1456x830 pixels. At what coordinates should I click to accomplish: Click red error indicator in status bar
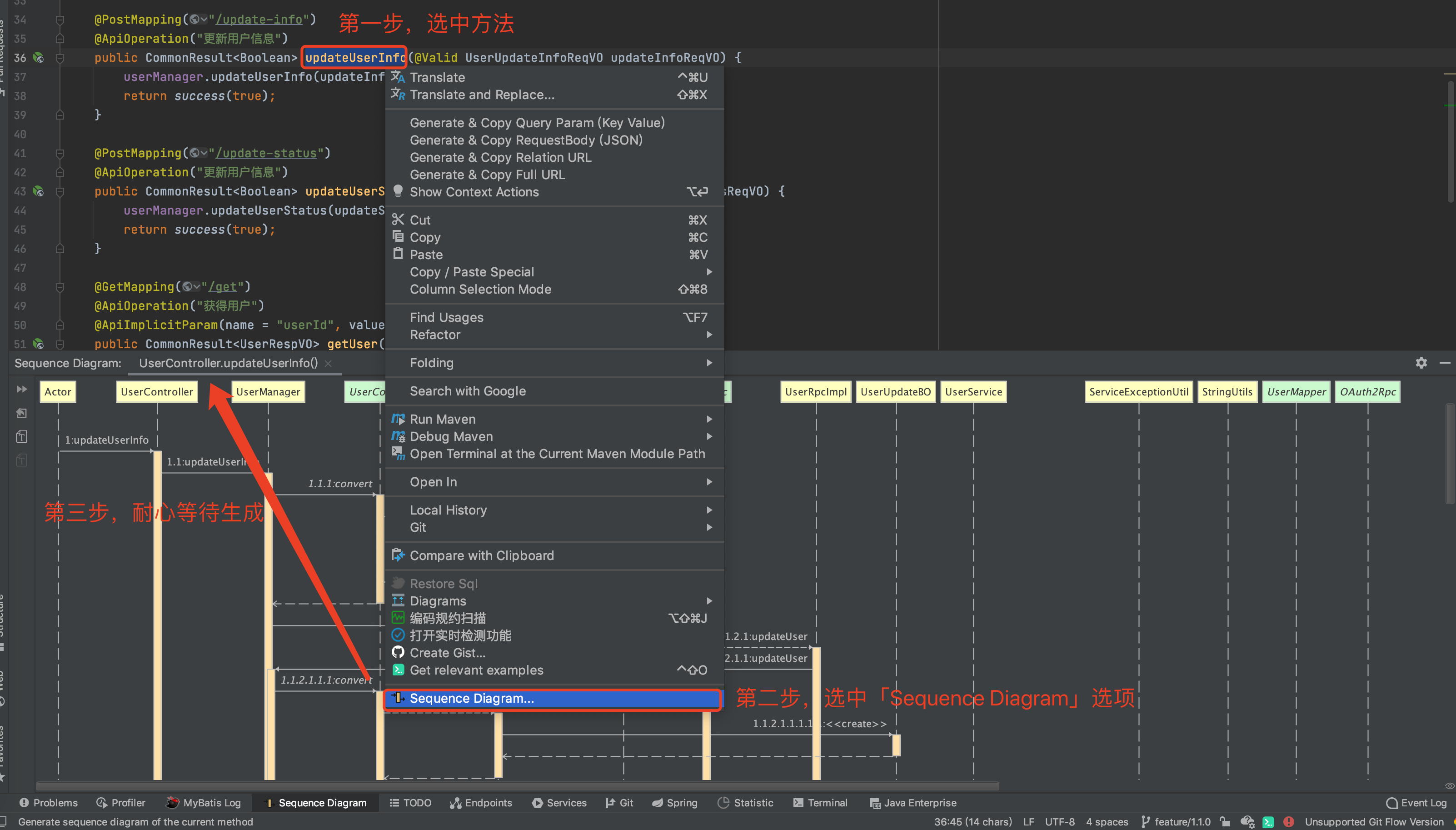coord(1288,821)
